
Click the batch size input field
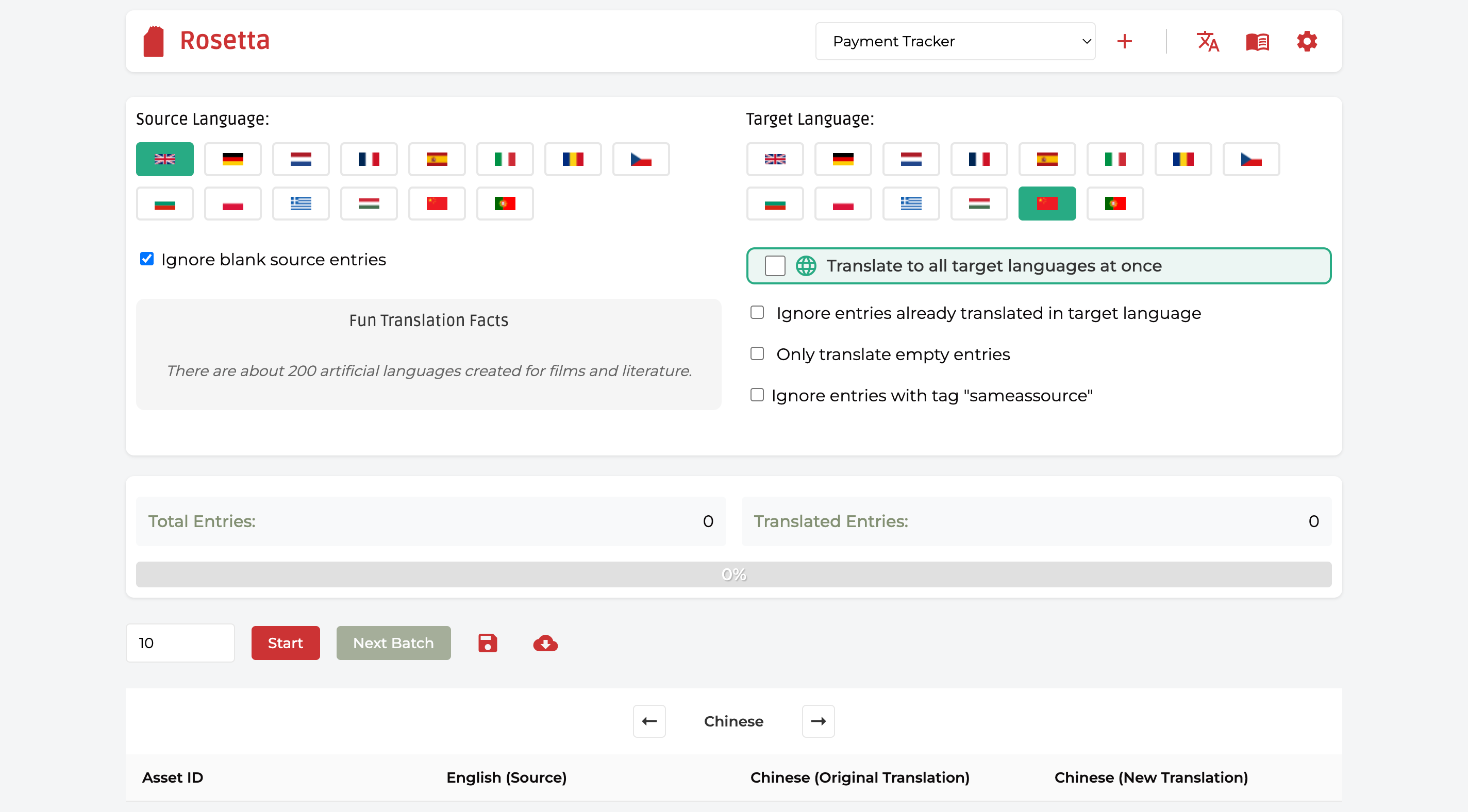coord(180,643)
